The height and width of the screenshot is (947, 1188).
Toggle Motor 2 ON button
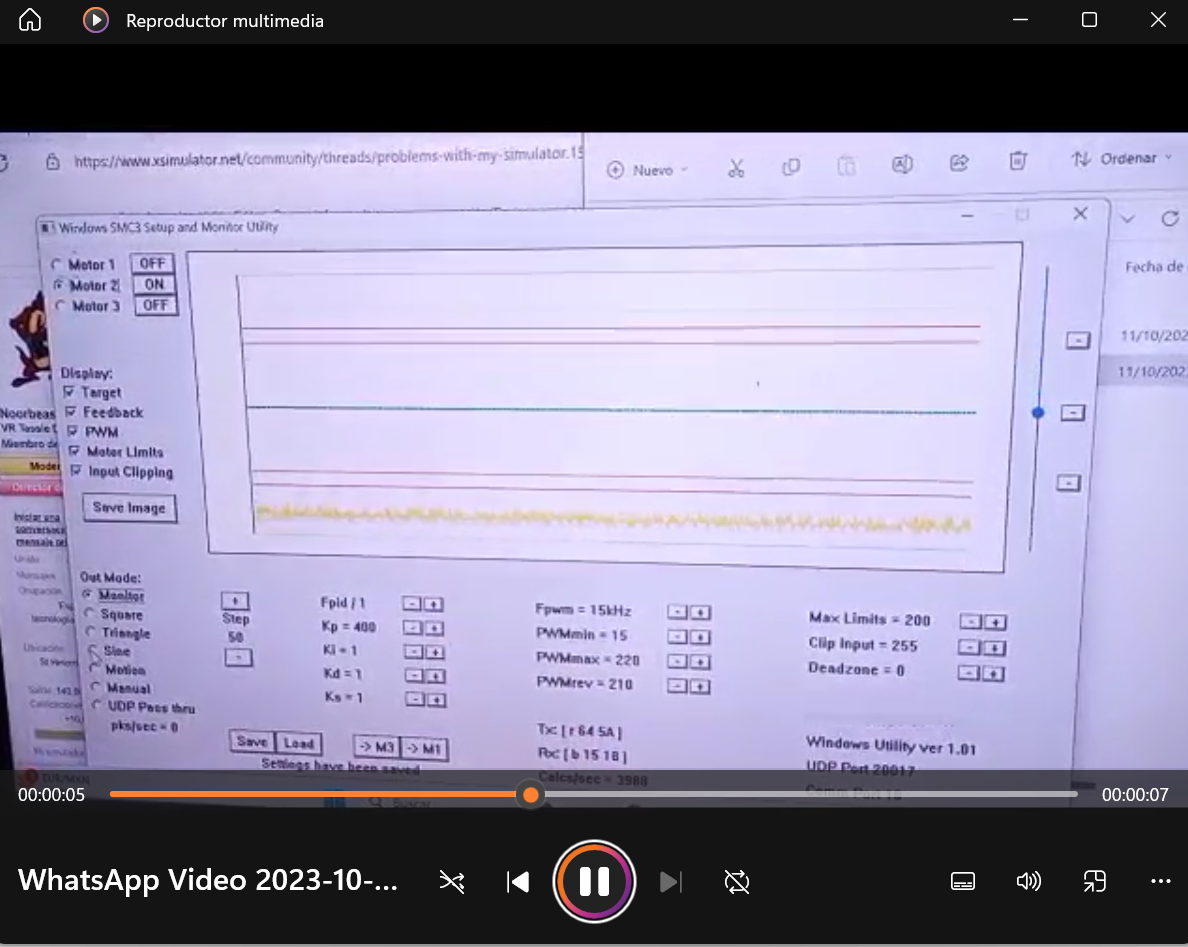(154, 284)
